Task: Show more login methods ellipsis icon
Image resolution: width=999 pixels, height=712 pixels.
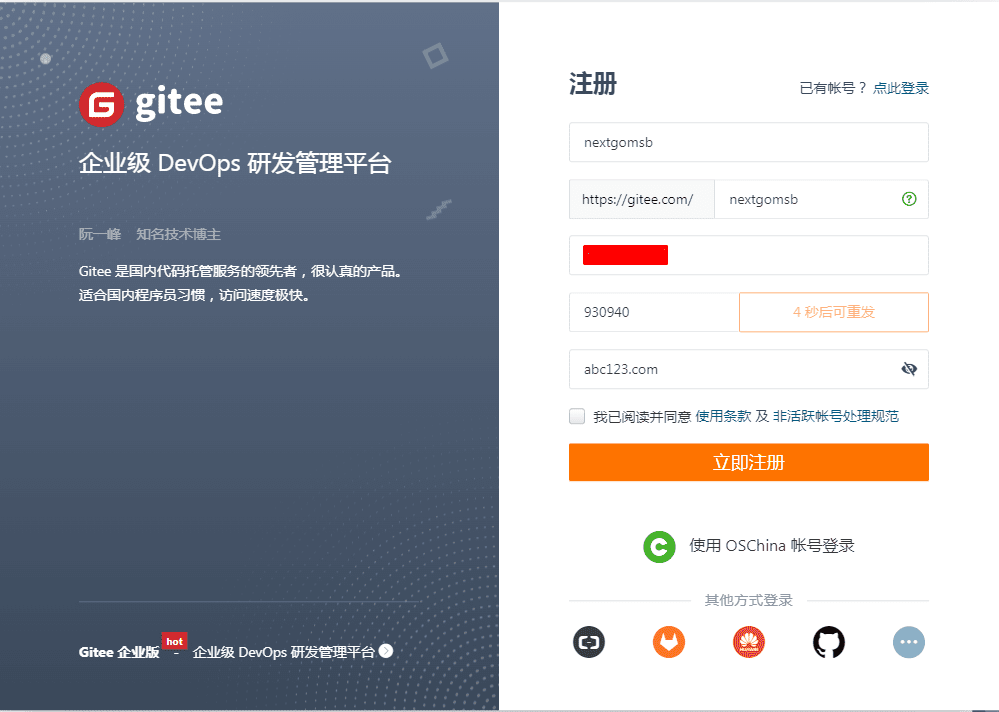Action: tap(909, 642)
